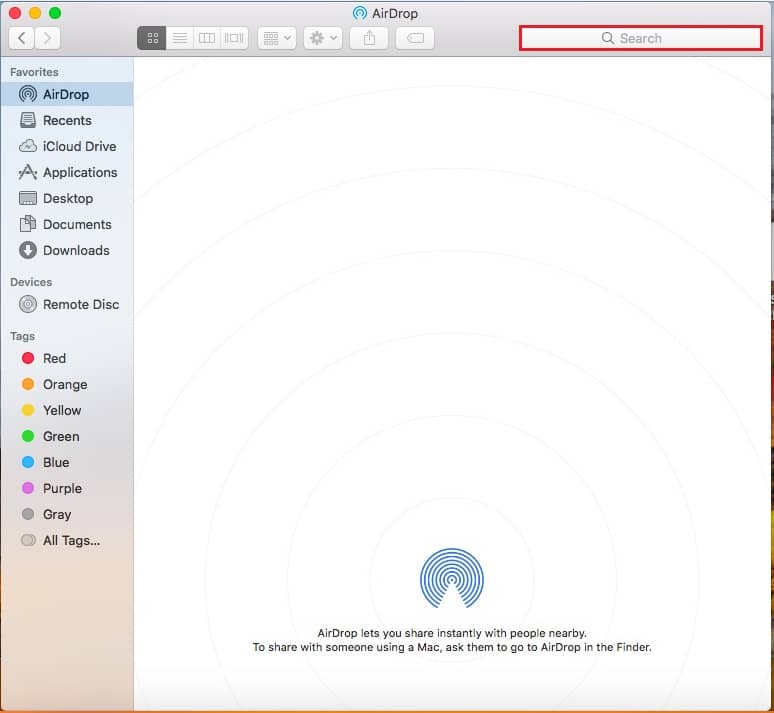Select the Purple tag
This screenshot has height=713, width=774.
click(67, 488)
